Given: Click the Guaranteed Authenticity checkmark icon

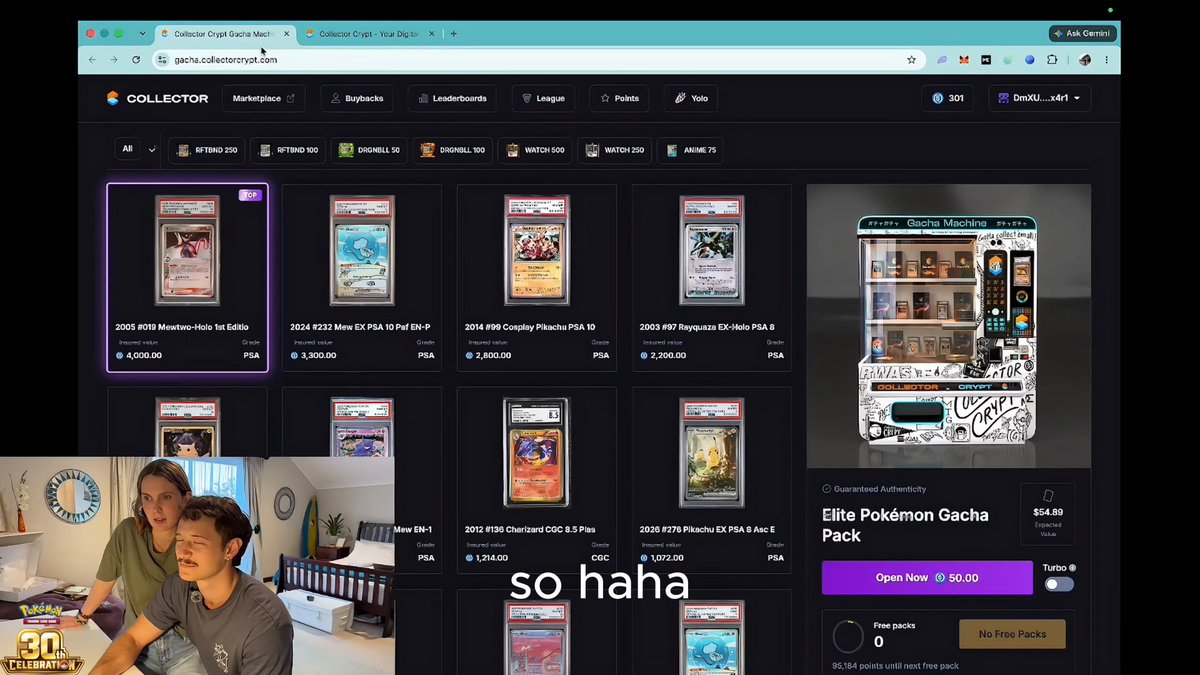Looking at the screenshot, I should [x=827, y=489].
